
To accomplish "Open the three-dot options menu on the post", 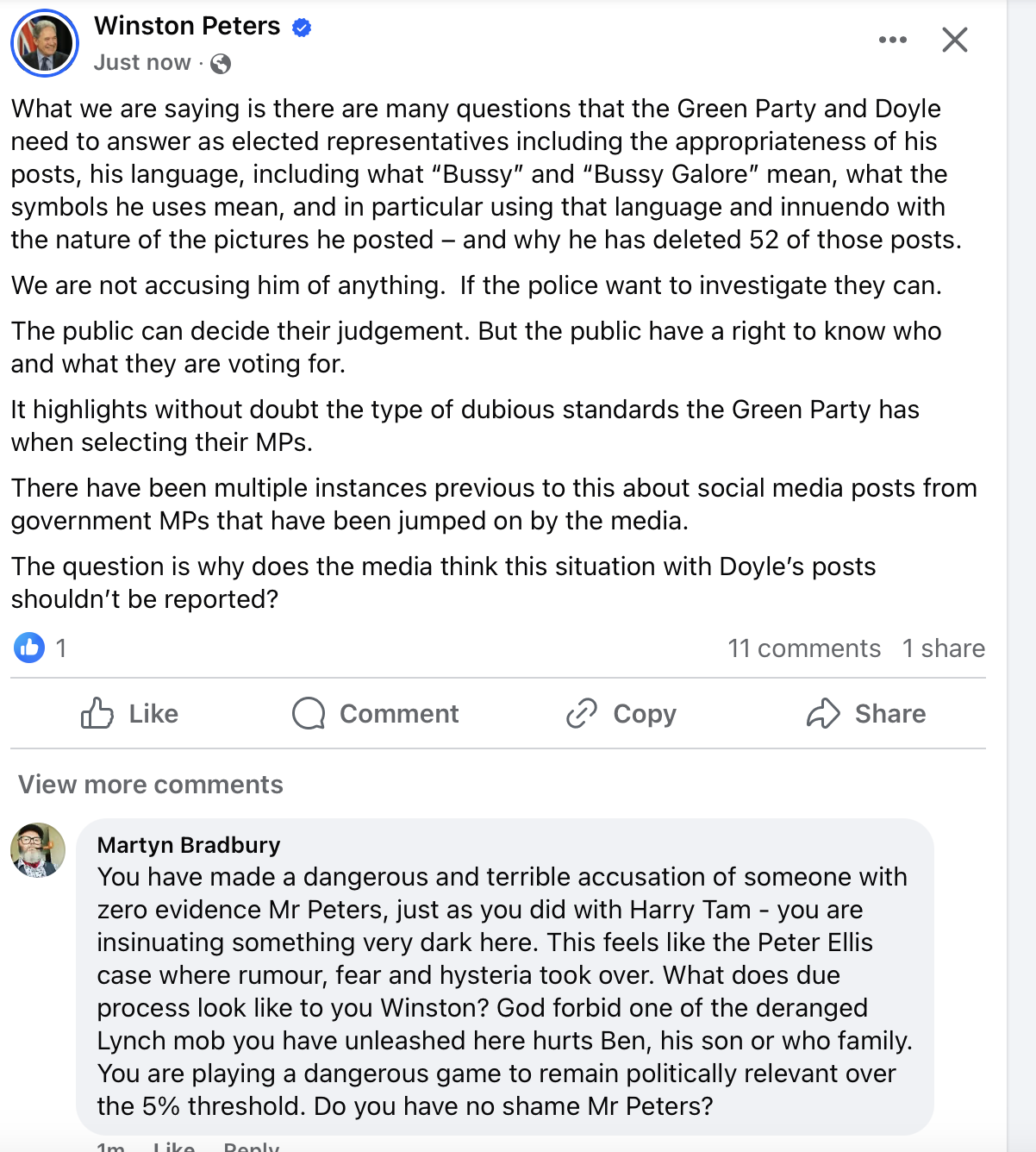I will [x=894, y=39].
